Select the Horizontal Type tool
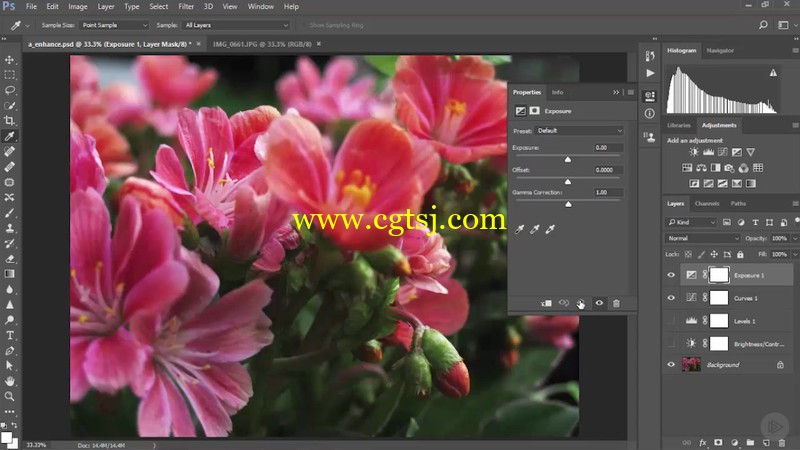Viewport: 800px width, 450px height. 9,335
